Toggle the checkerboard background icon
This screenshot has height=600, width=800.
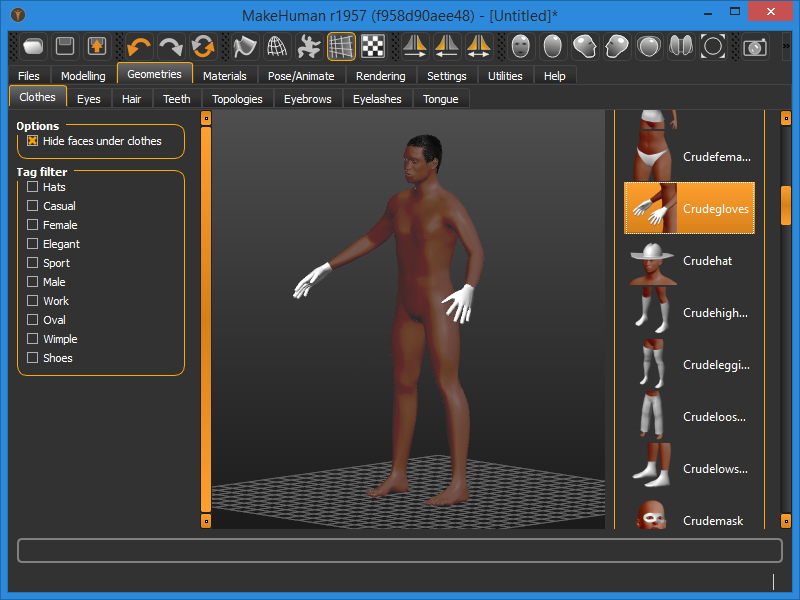373,46
